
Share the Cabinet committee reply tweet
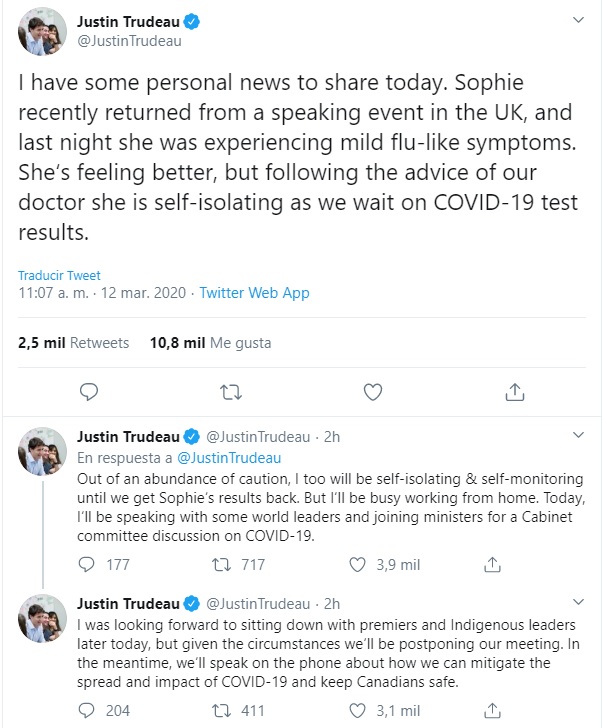click(491, 564)
